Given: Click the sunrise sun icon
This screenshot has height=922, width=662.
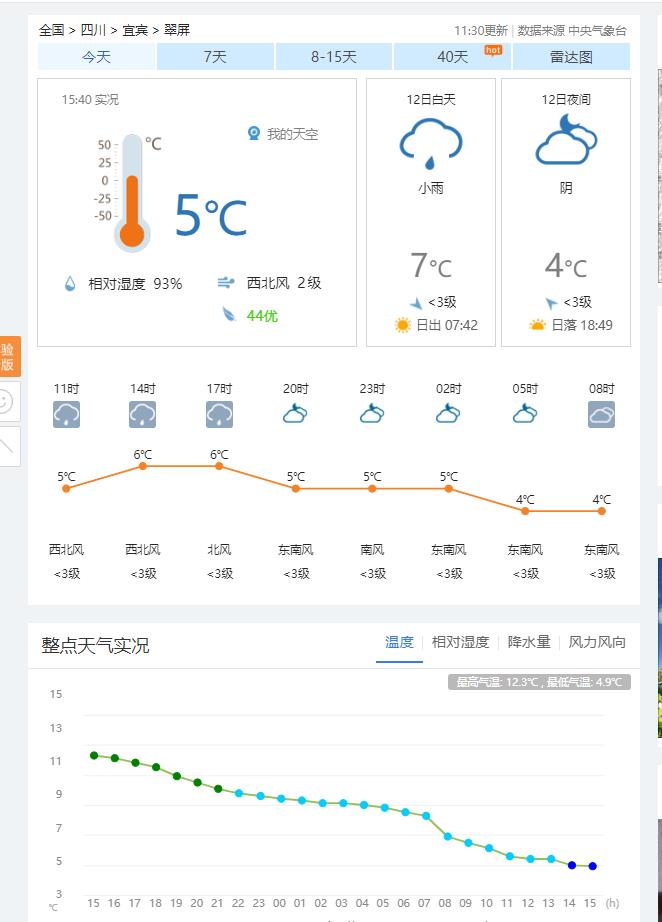Looking at the screenshot, I should [403, 325].
